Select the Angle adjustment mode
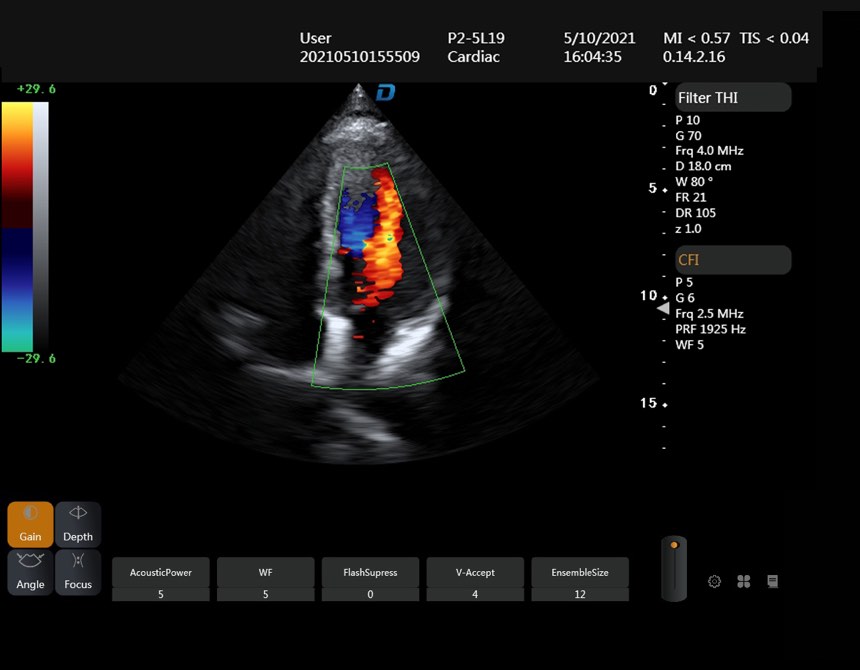Viewport: 860px width, 670px height. point(30,572)
